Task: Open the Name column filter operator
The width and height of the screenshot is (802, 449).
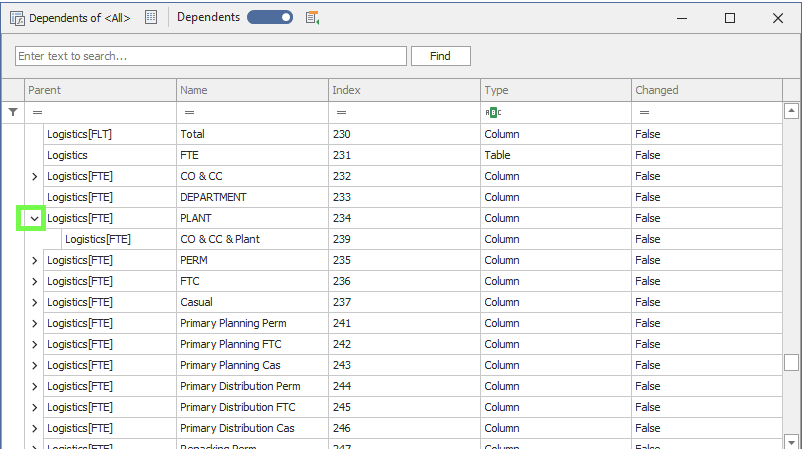Action: coord(189,113)
